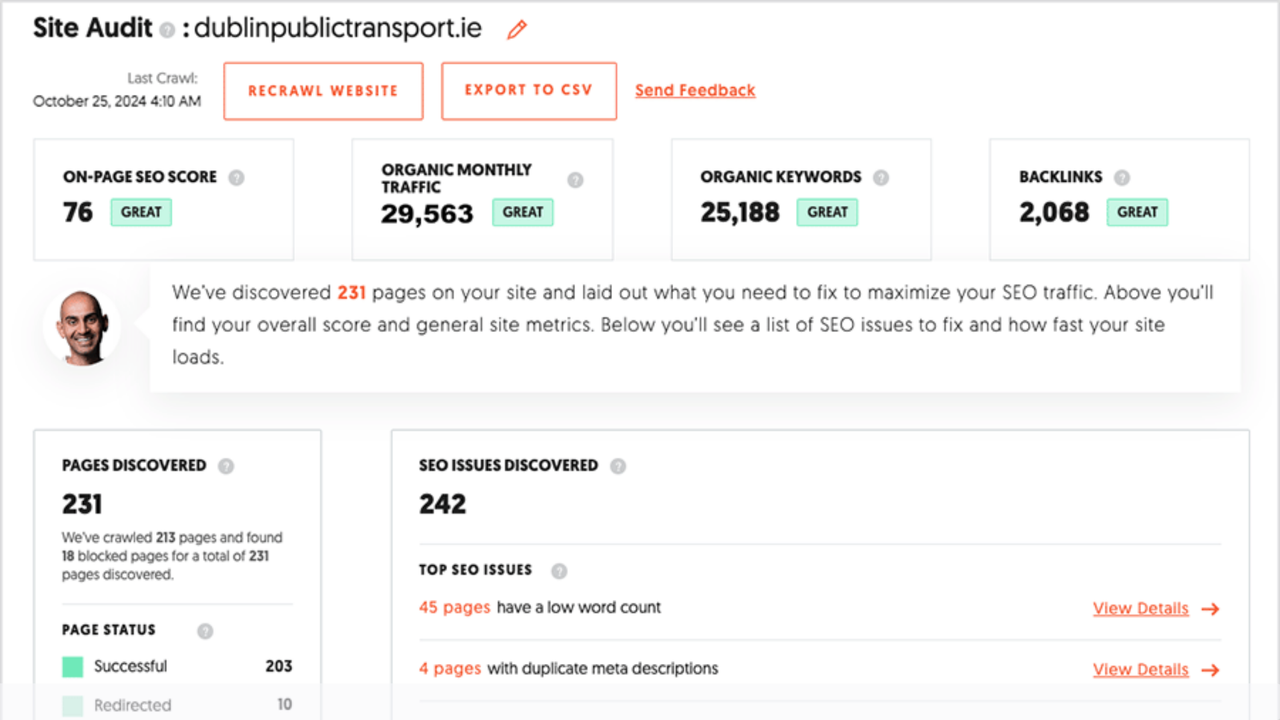Viewport: 1280px width, 720px height.
Task: View Details for low word count pages
Action: click(1141, 609)
